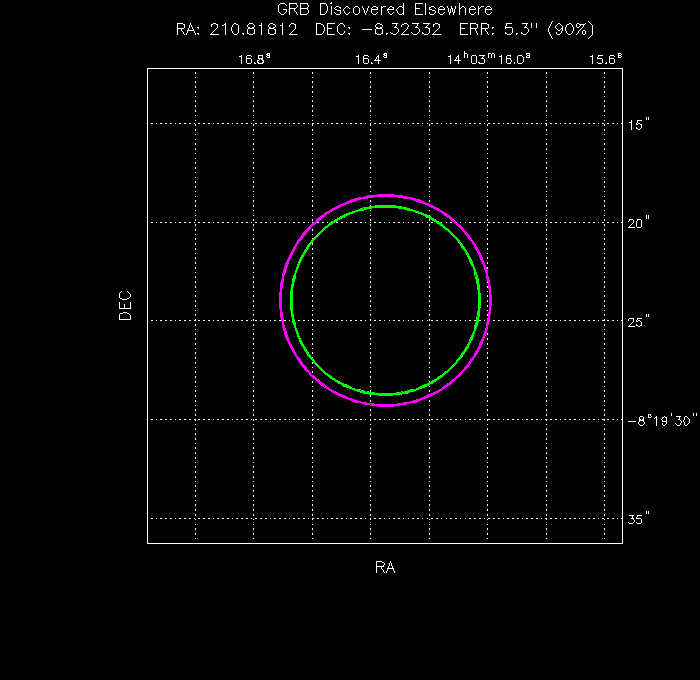Click the title text 'GRB Discovered Elsewhere'

coord(385,10)
